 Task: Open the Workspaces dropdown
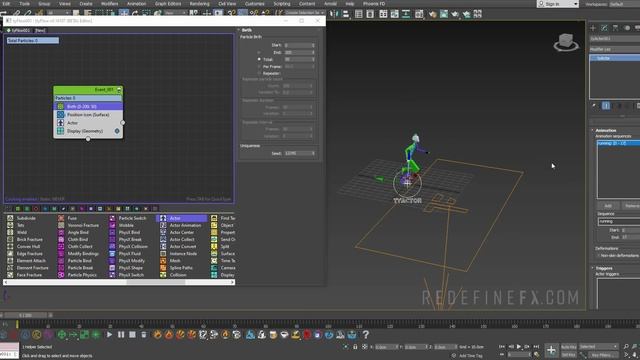624,4
